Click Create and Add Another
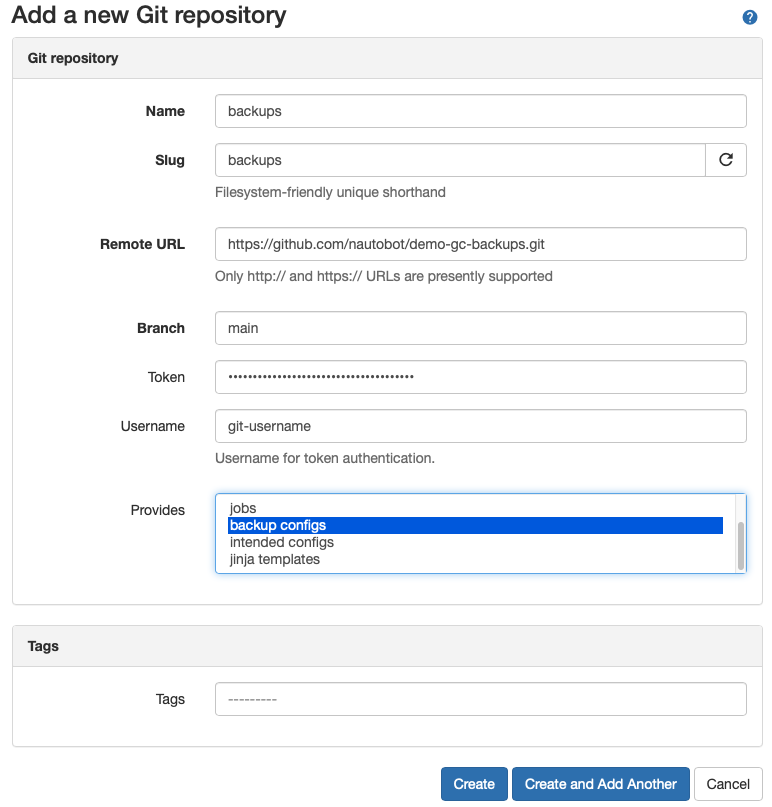This screenshot has height=807, width=772. 600,784
